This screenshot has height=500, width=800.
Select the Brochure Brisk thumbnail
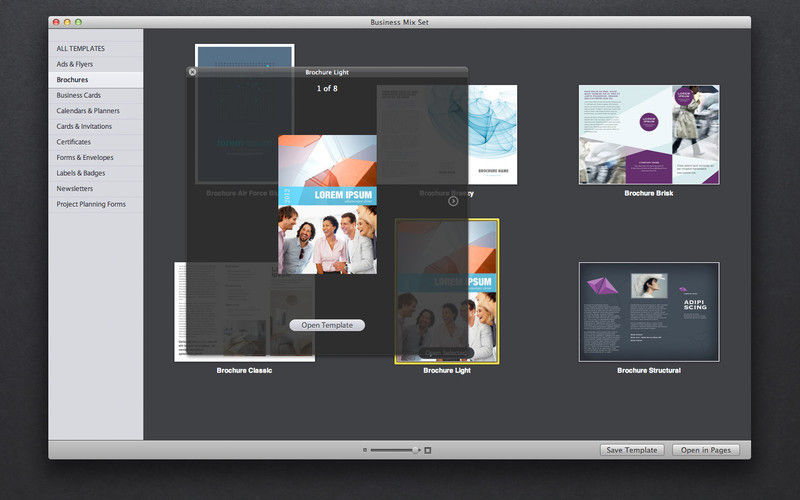click(649, 135)
